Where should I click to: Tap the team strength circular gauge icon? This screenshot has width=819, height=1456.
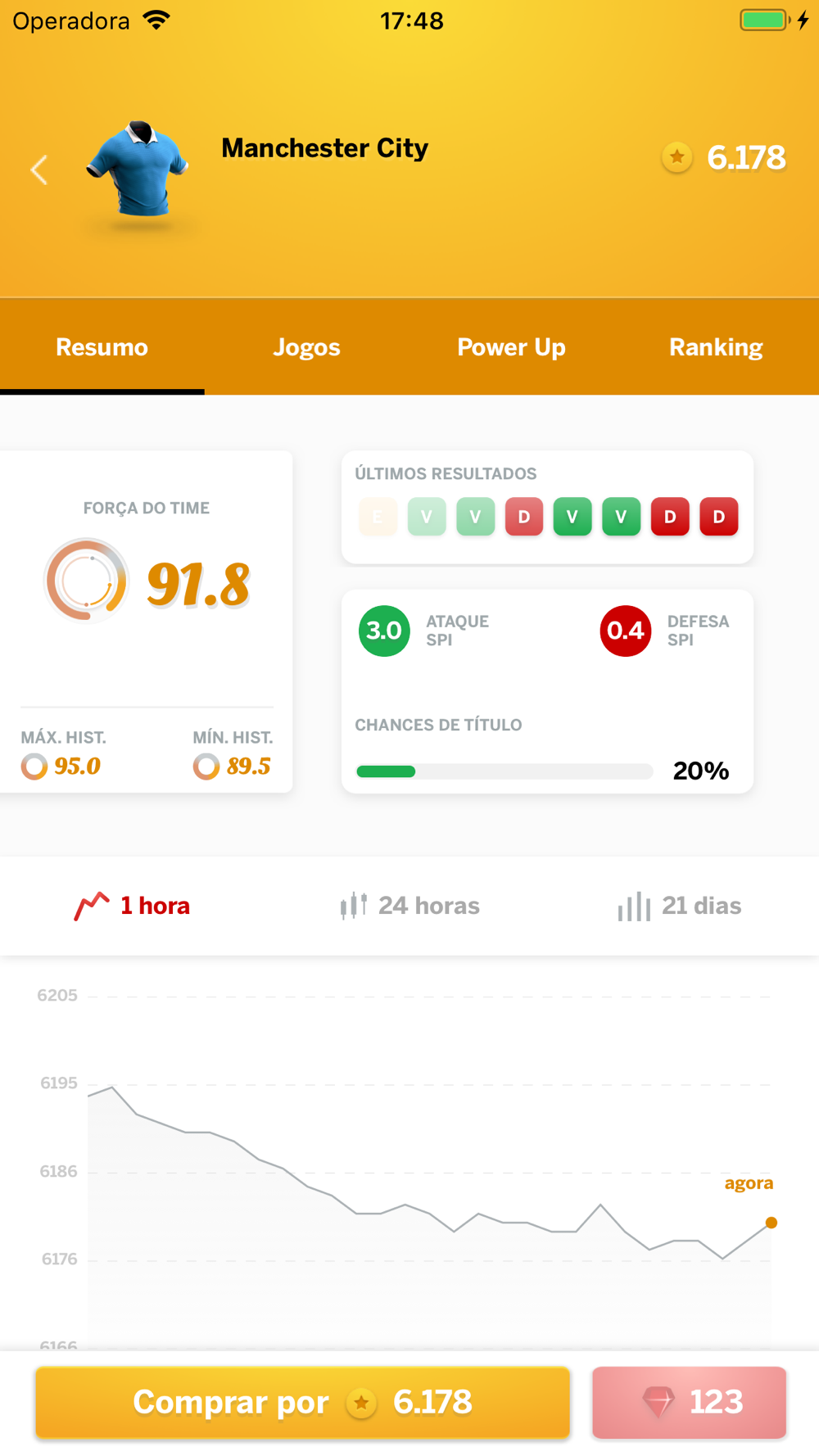pos(86,581)
